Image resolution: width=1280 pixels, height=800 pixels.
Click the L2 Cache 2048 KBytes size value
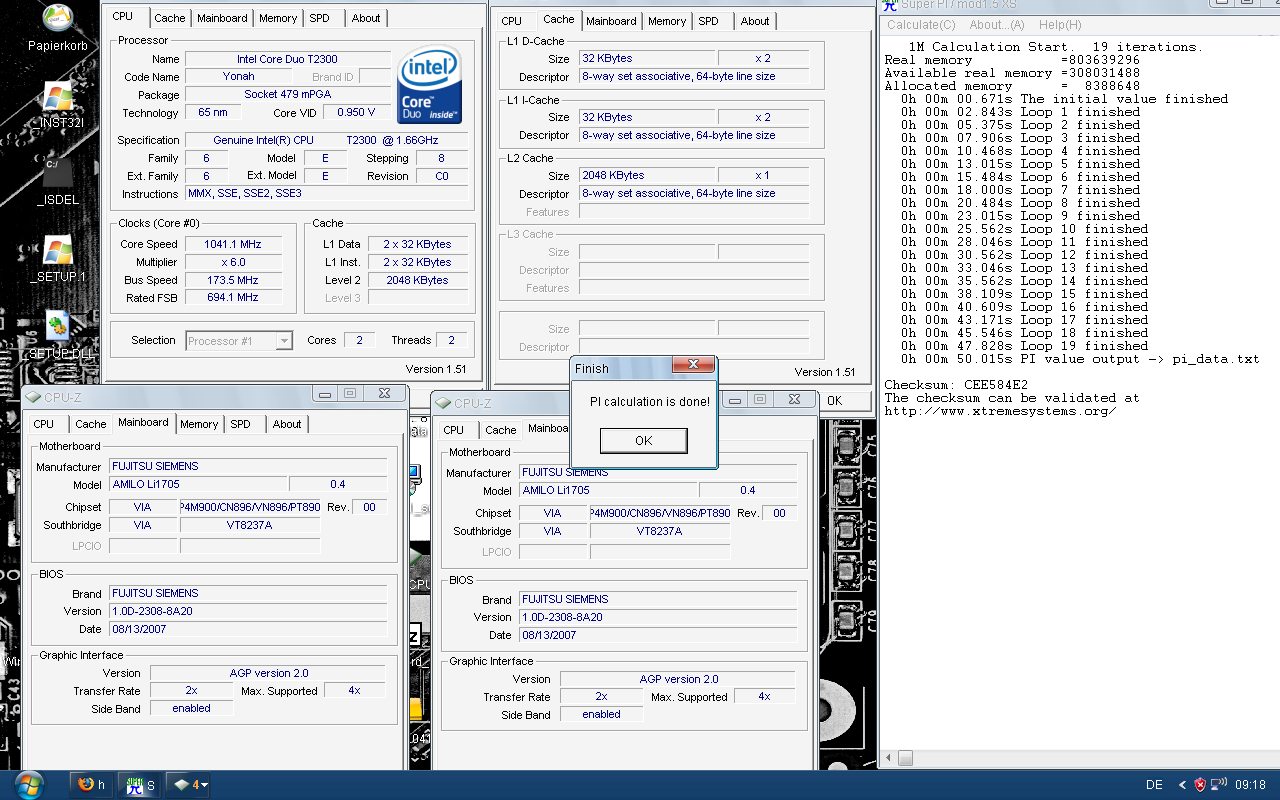tap(647, 176)
